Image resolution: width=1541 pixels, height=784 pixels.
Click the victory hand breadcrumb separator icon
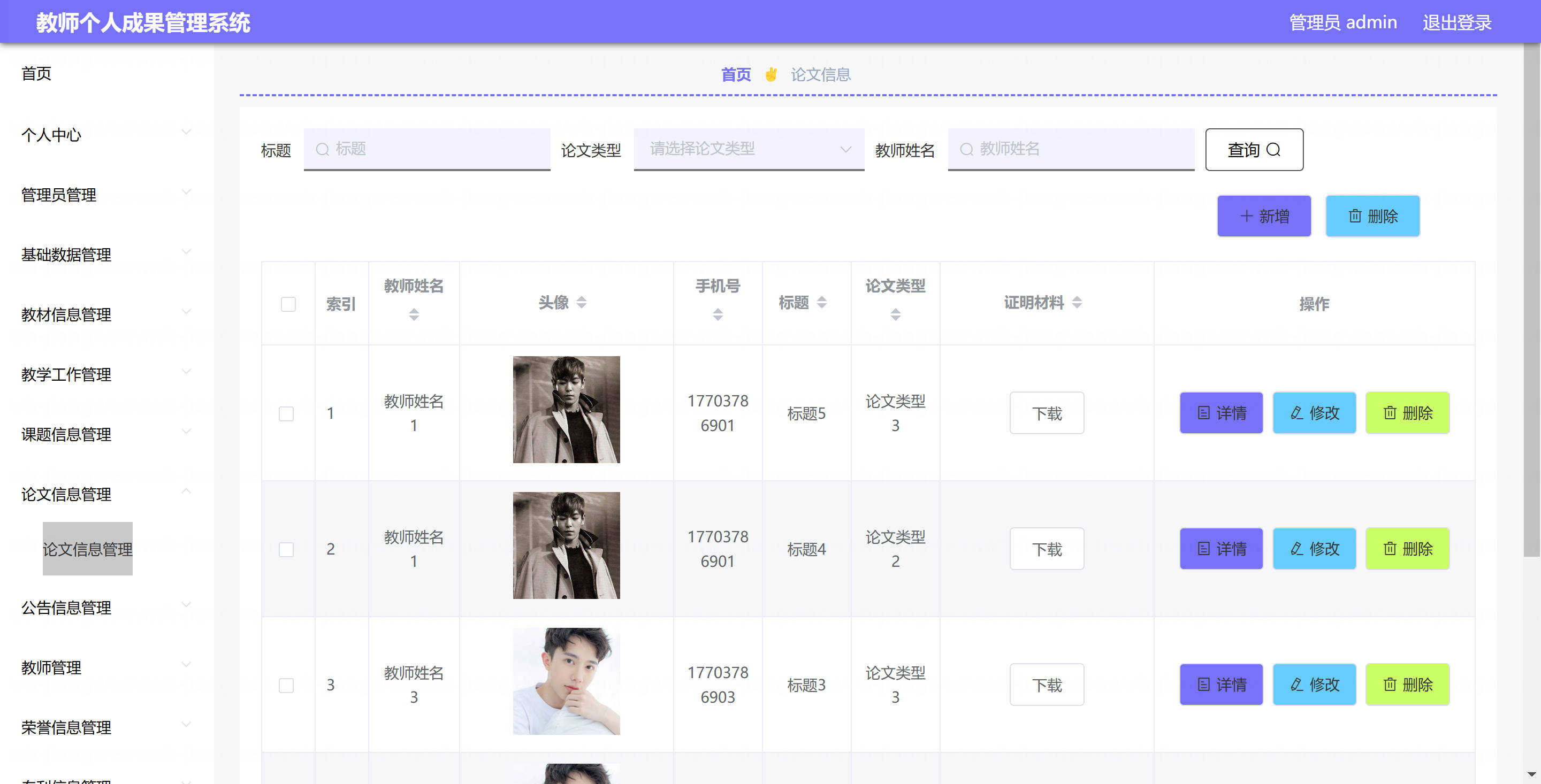tap(771, 75)
